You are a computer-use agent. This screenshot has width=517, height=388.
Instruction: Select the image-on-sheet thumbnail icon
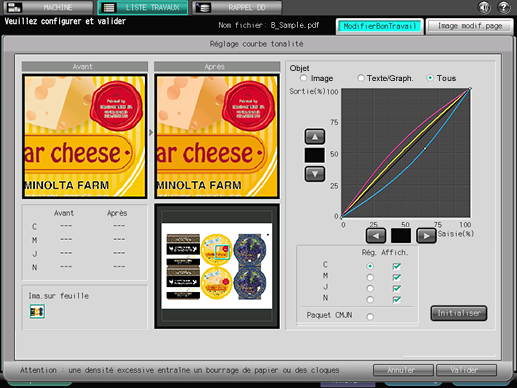coord(37,312)
